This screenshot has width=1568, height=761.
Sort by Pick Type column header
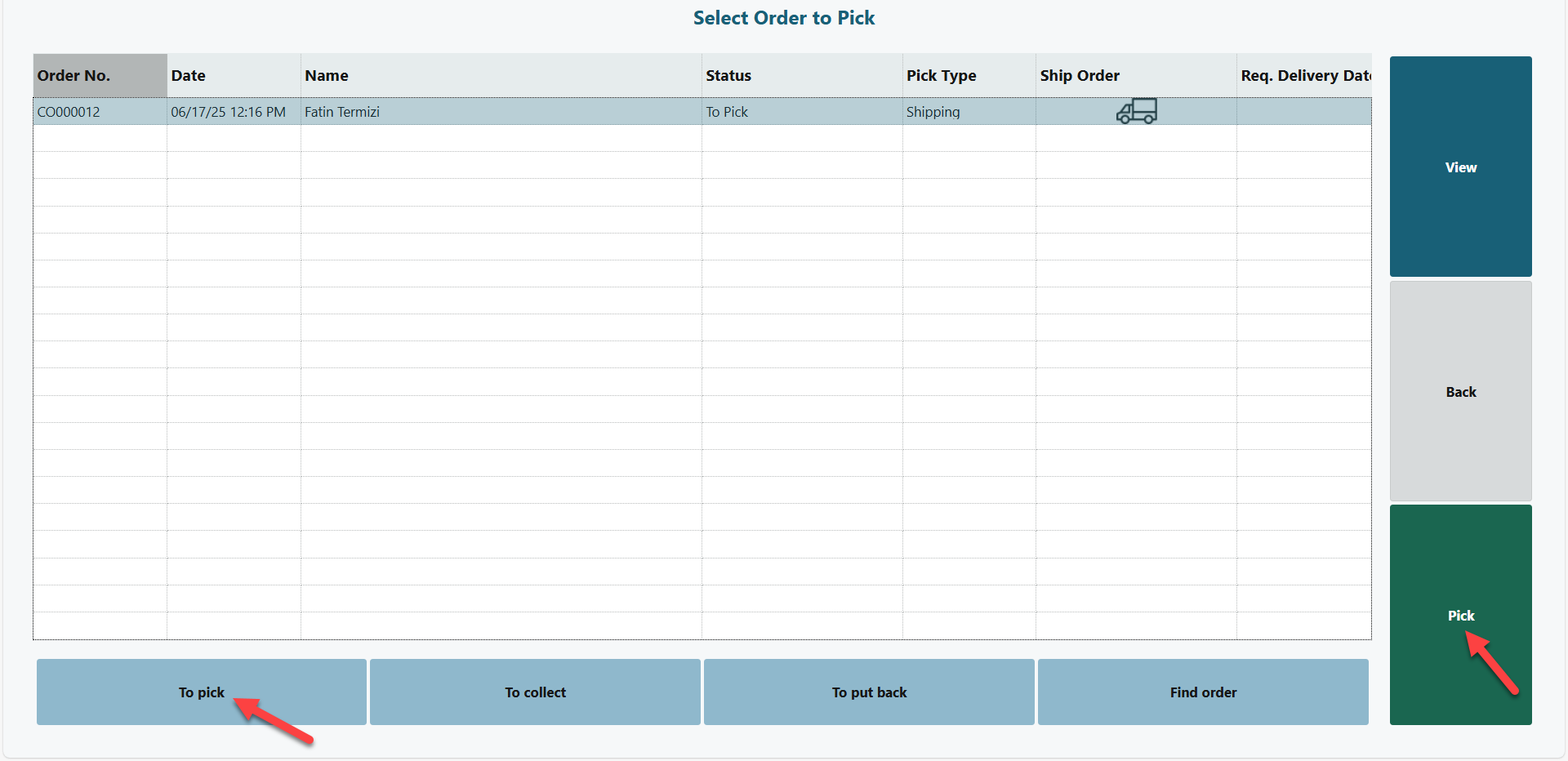pyautogui.click(x=941, y=75)
